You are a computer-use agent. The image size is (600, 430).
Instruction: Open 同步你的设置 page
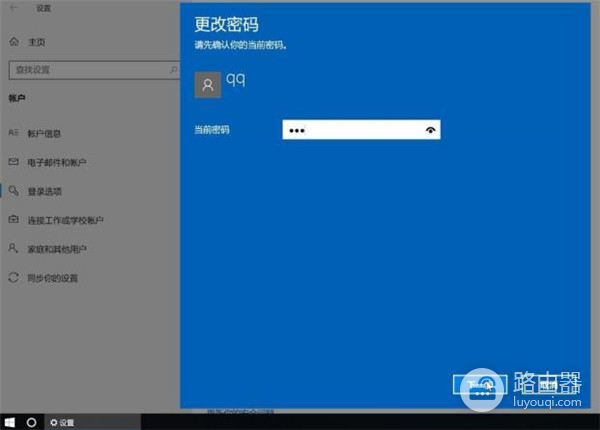(52, 278)
